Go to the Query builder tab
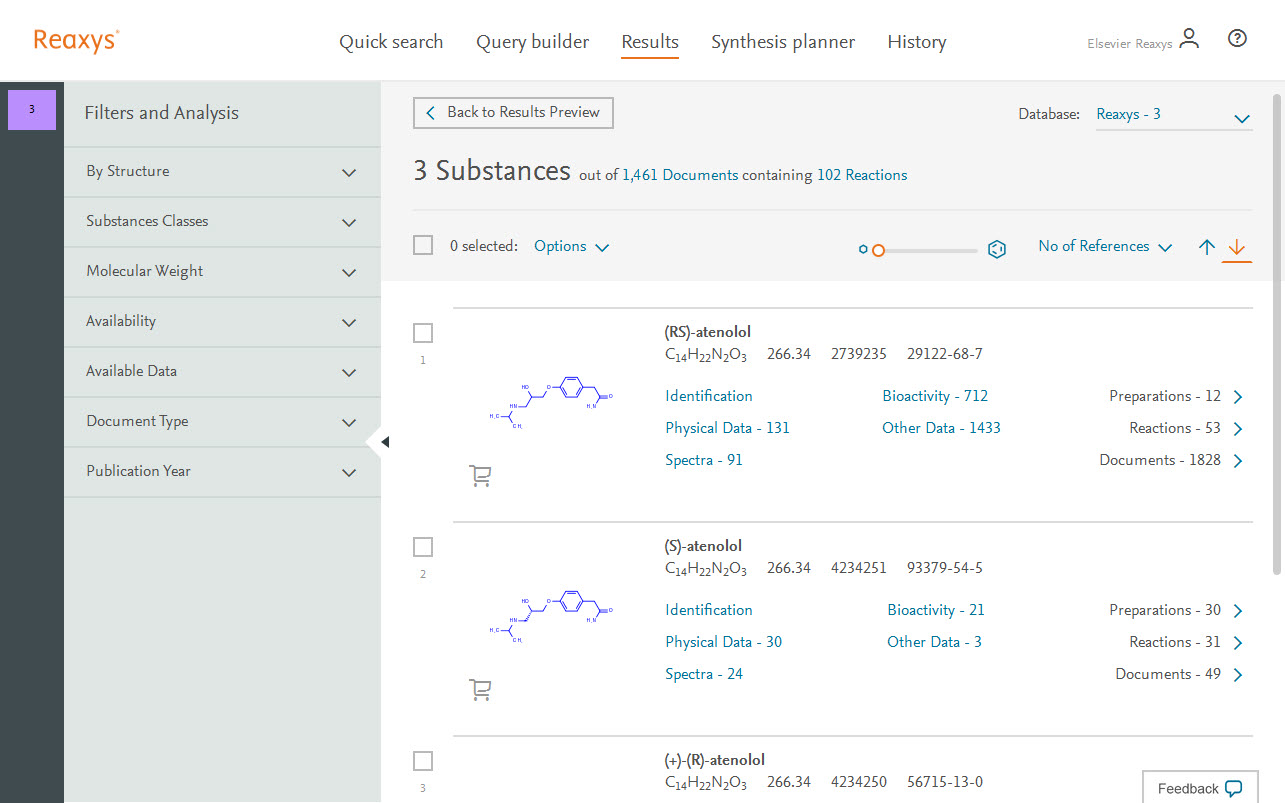This screenshot has height=803, width=1285. 532,42
